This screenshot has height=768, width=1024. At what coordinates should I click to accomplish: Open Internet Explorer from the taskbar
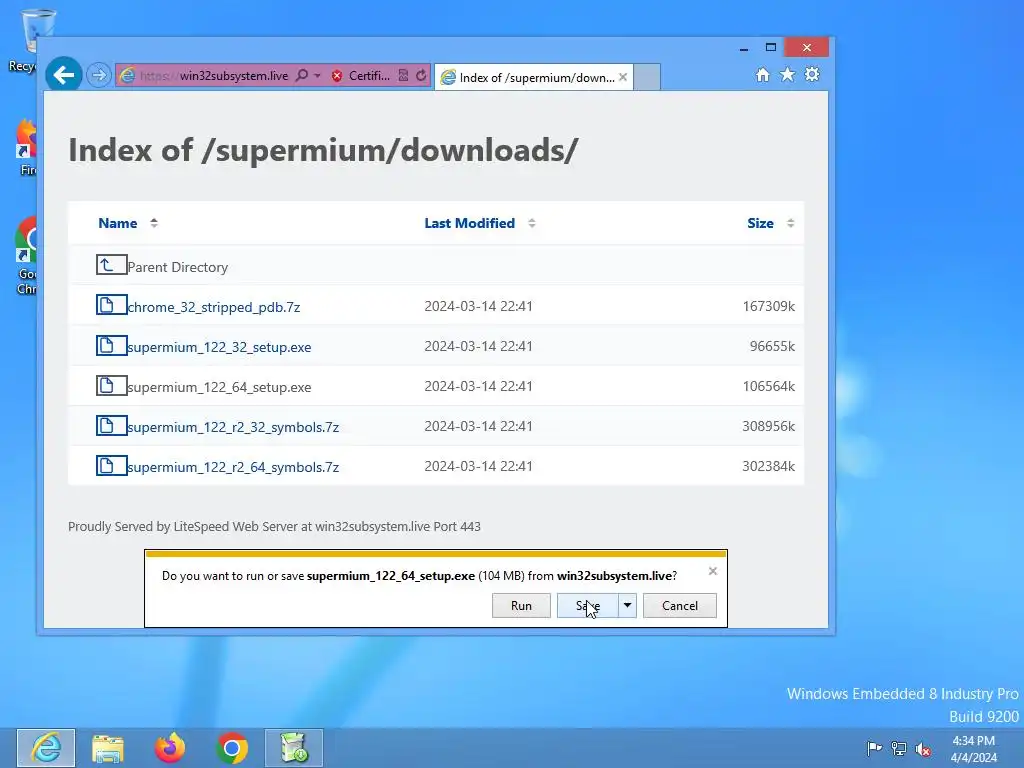pos(46,748)
